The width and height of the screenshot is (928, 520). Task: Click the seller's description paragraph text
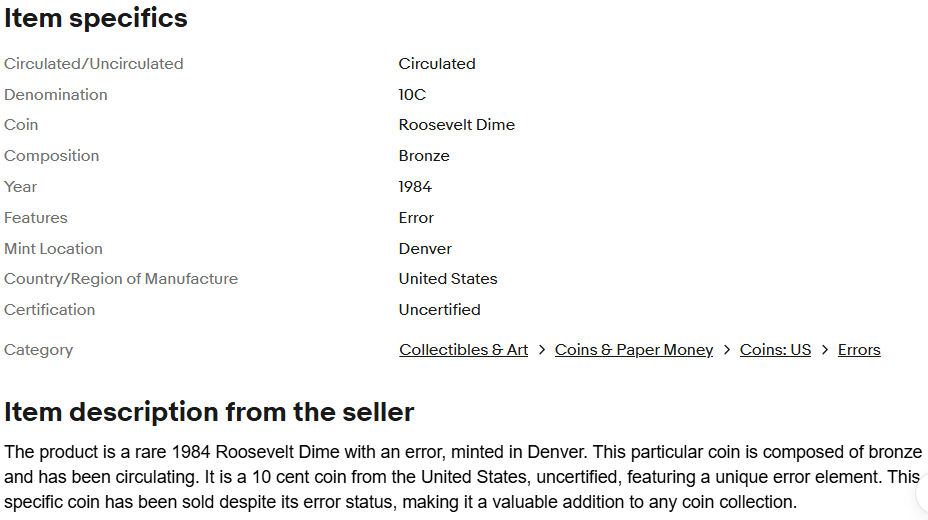coord(463,477)
